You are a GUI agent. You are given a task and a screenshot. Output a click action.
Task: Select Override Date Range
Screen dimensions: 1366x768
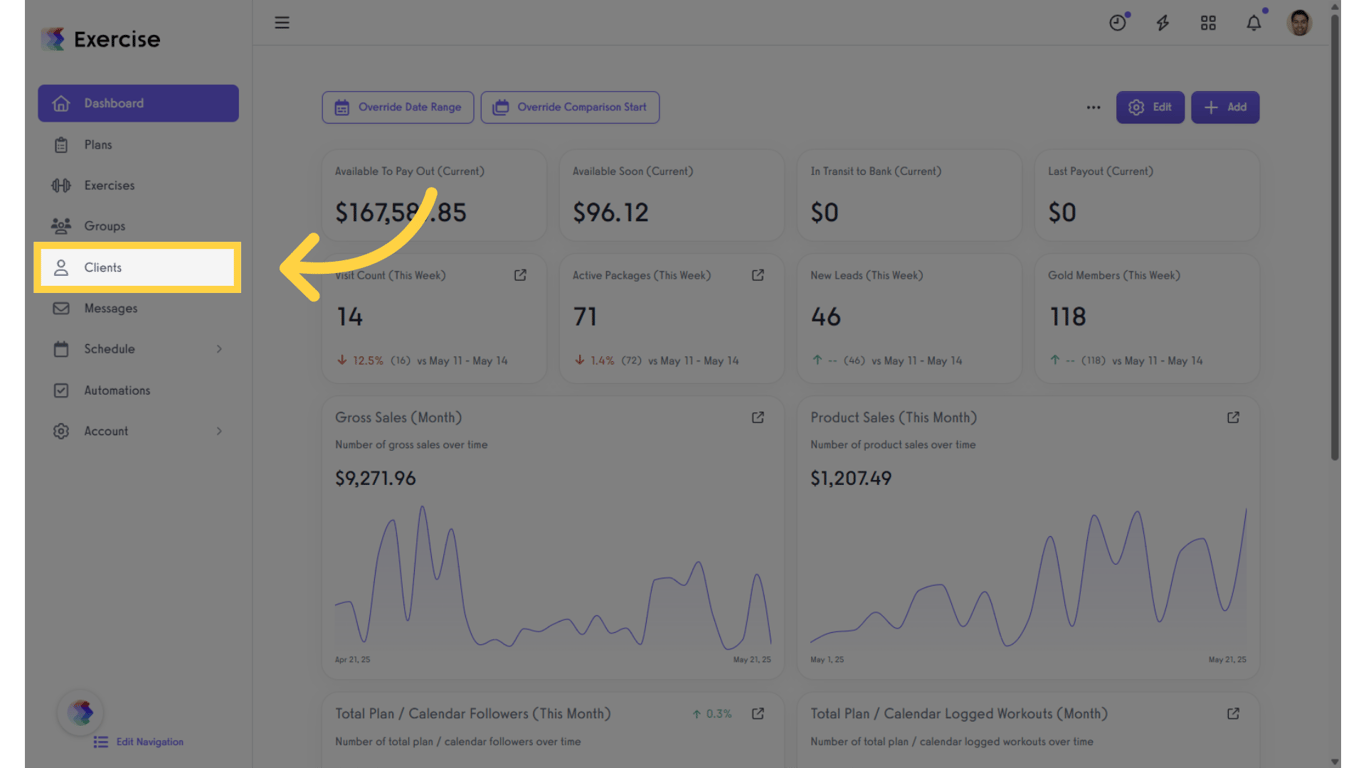(x=397, y=107)
